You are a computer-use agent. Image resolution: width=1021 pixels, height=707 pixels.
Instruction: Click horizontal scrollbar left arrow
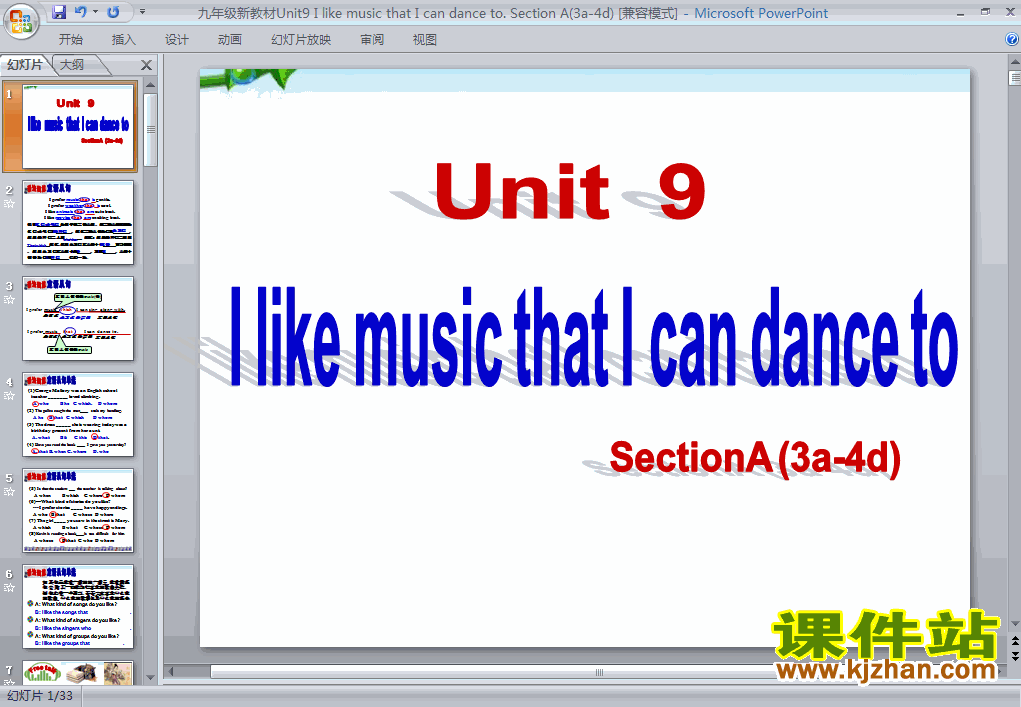pyautogui.click(x=171, y=671)
